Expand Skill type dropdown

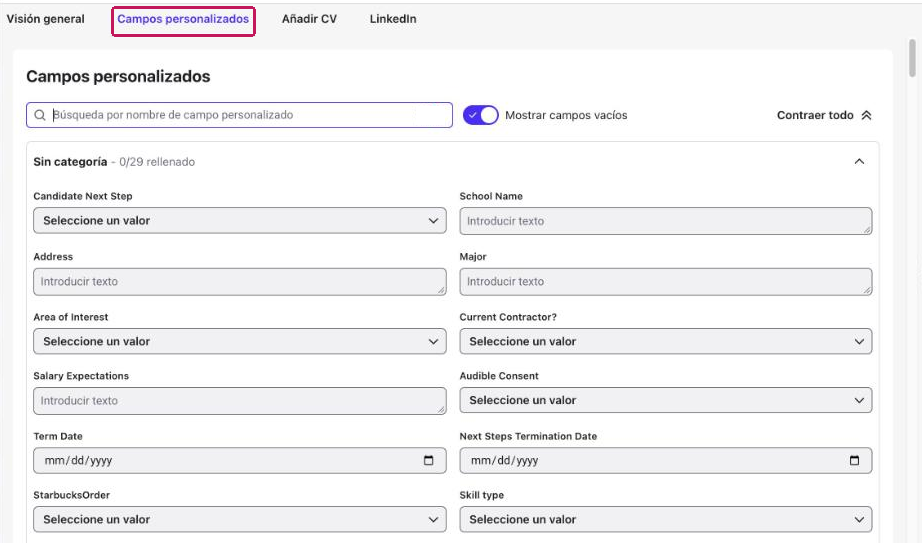[666, 519]
